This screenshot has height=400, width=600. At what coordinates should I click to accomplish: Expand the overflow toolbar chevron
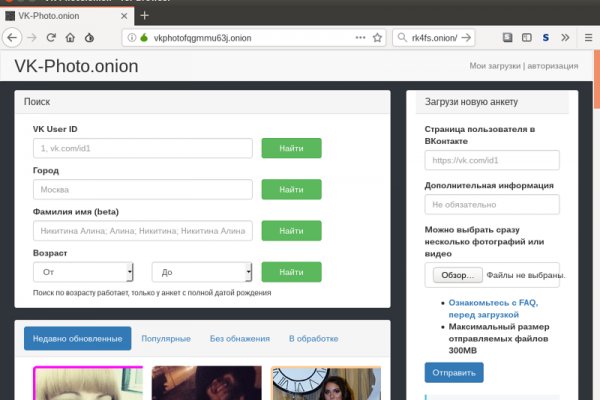pyautogui.click(x=565, y=38)
